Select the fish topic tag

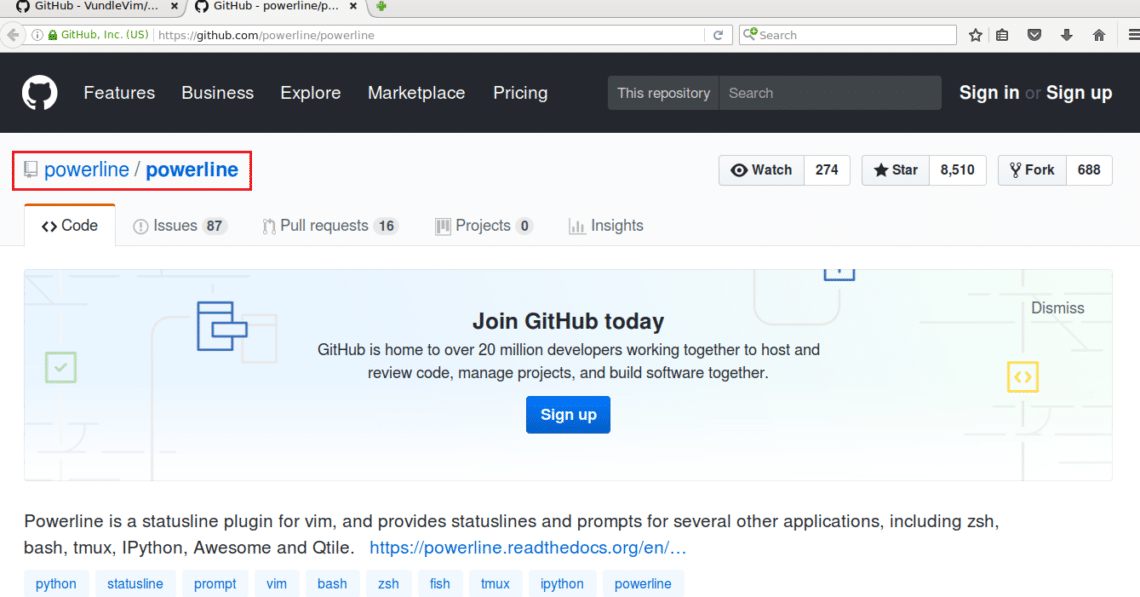point(440,584)
